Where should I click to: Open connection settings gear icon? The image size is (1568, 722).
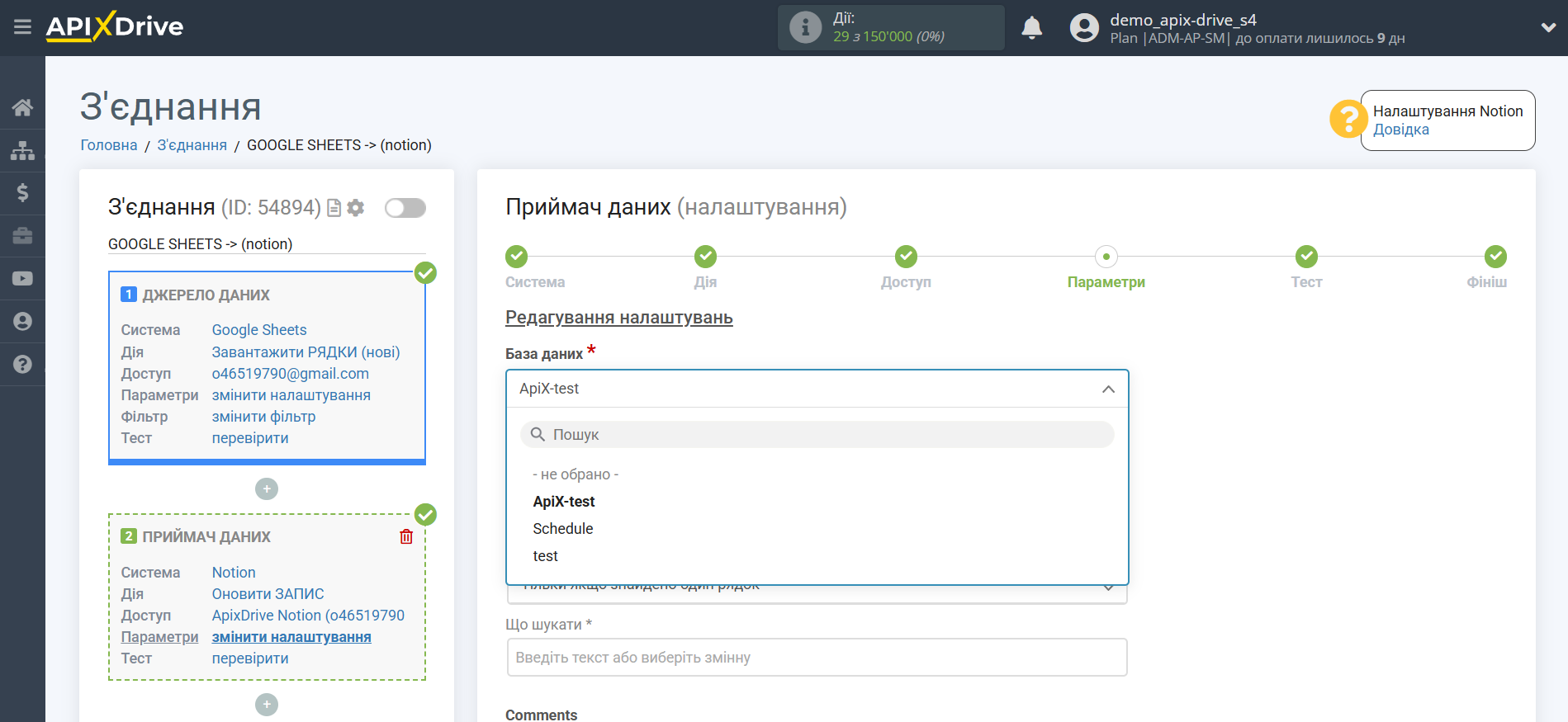tap(356, 208)
